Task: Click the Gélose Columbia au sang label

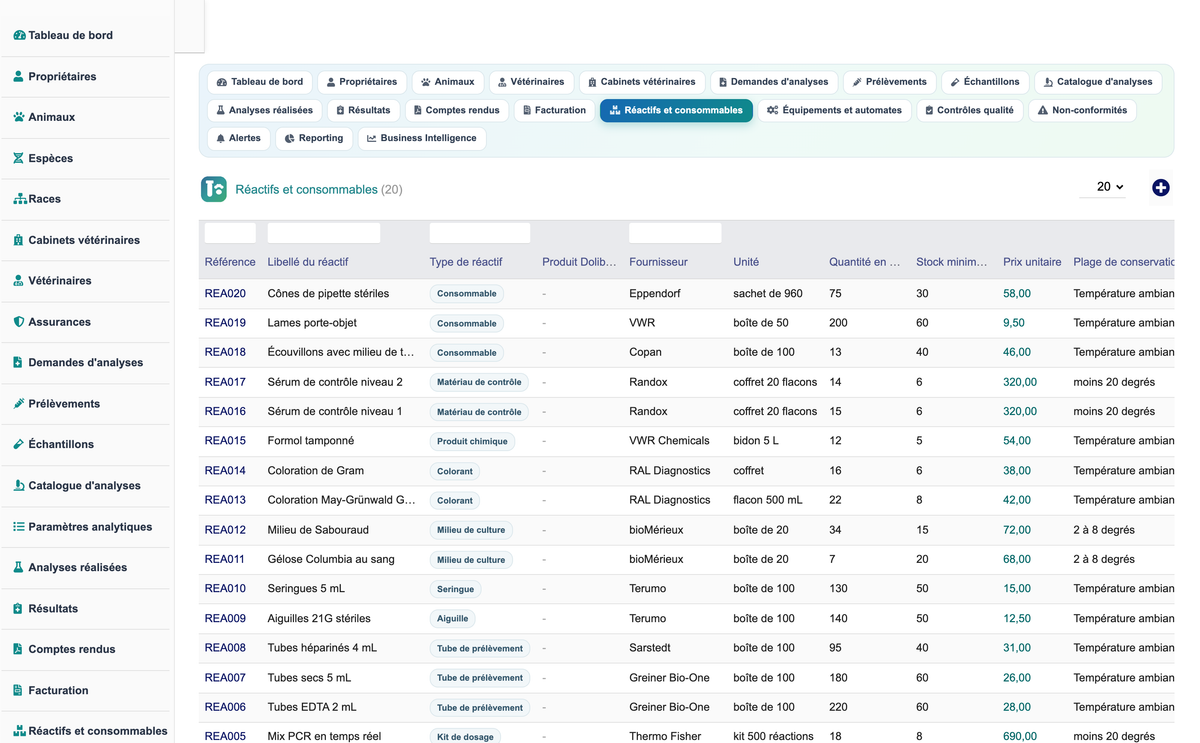Action: (331, 559)
